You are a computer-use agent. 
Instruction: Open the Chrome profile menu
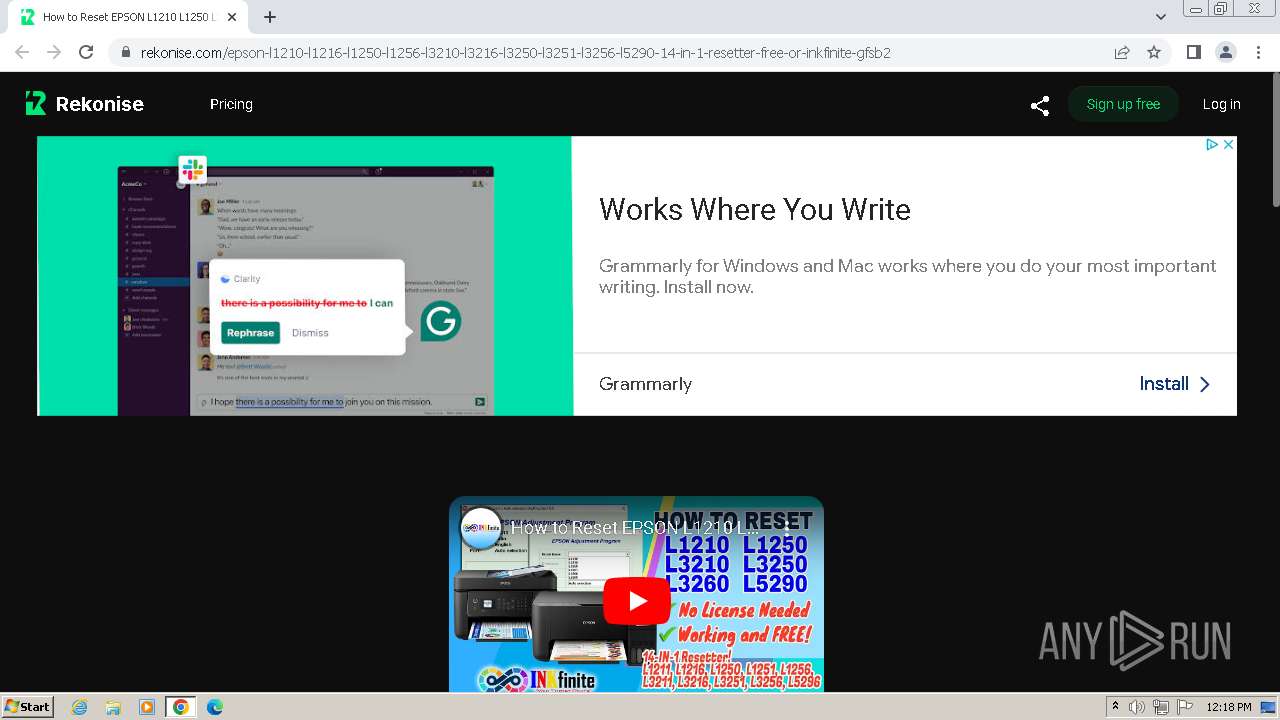1225,52
